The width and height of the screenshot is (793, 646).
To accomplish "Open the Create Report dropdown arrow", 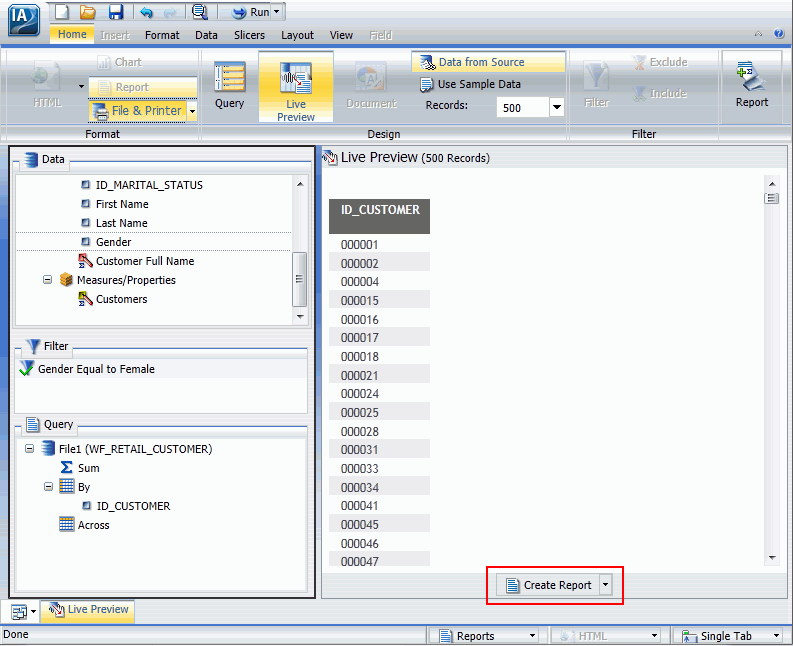I will click(x=605, y=585).
